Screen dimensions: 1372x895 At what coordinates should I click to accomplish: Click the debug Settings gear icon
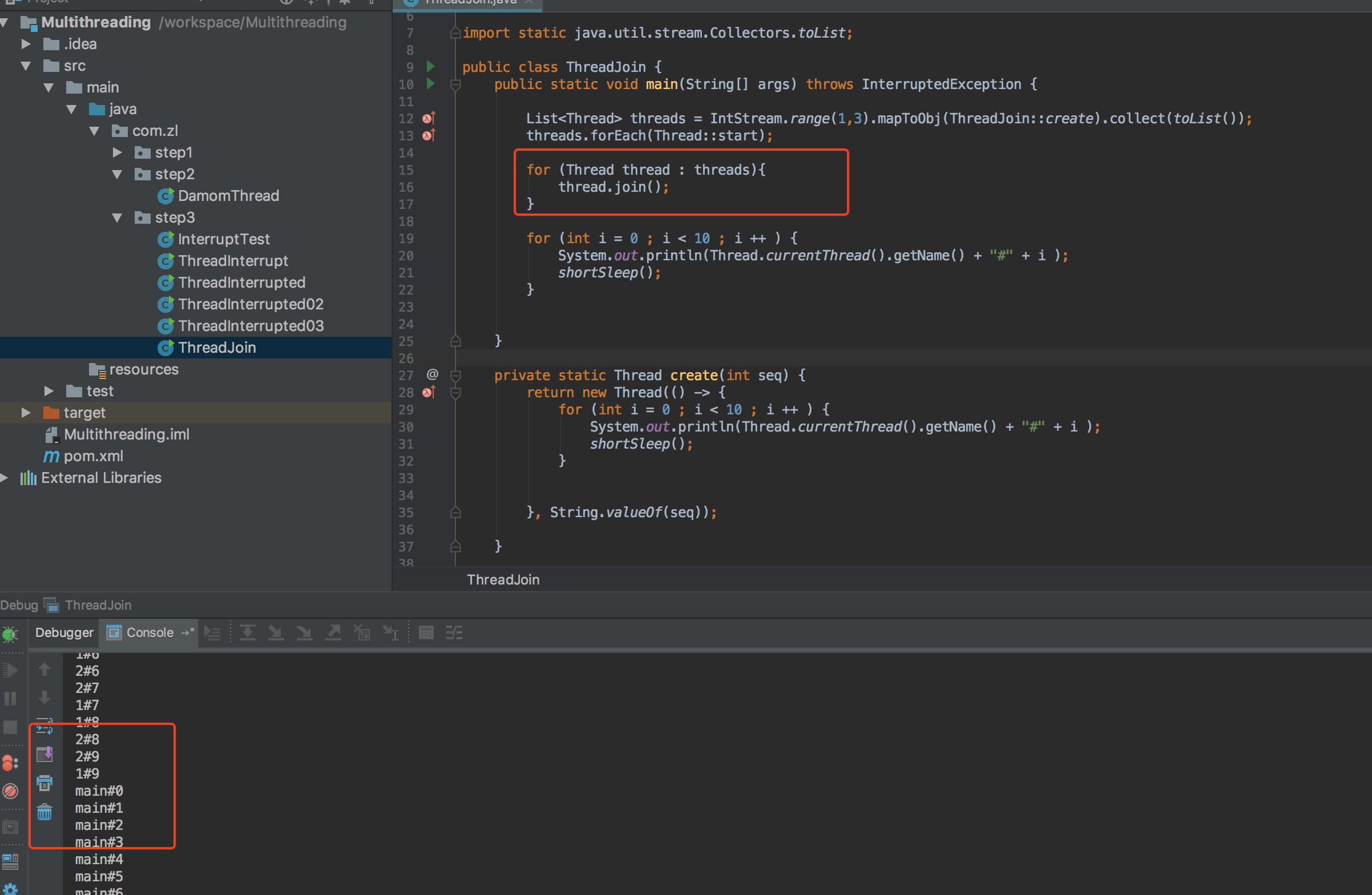(x=10, y=889)
